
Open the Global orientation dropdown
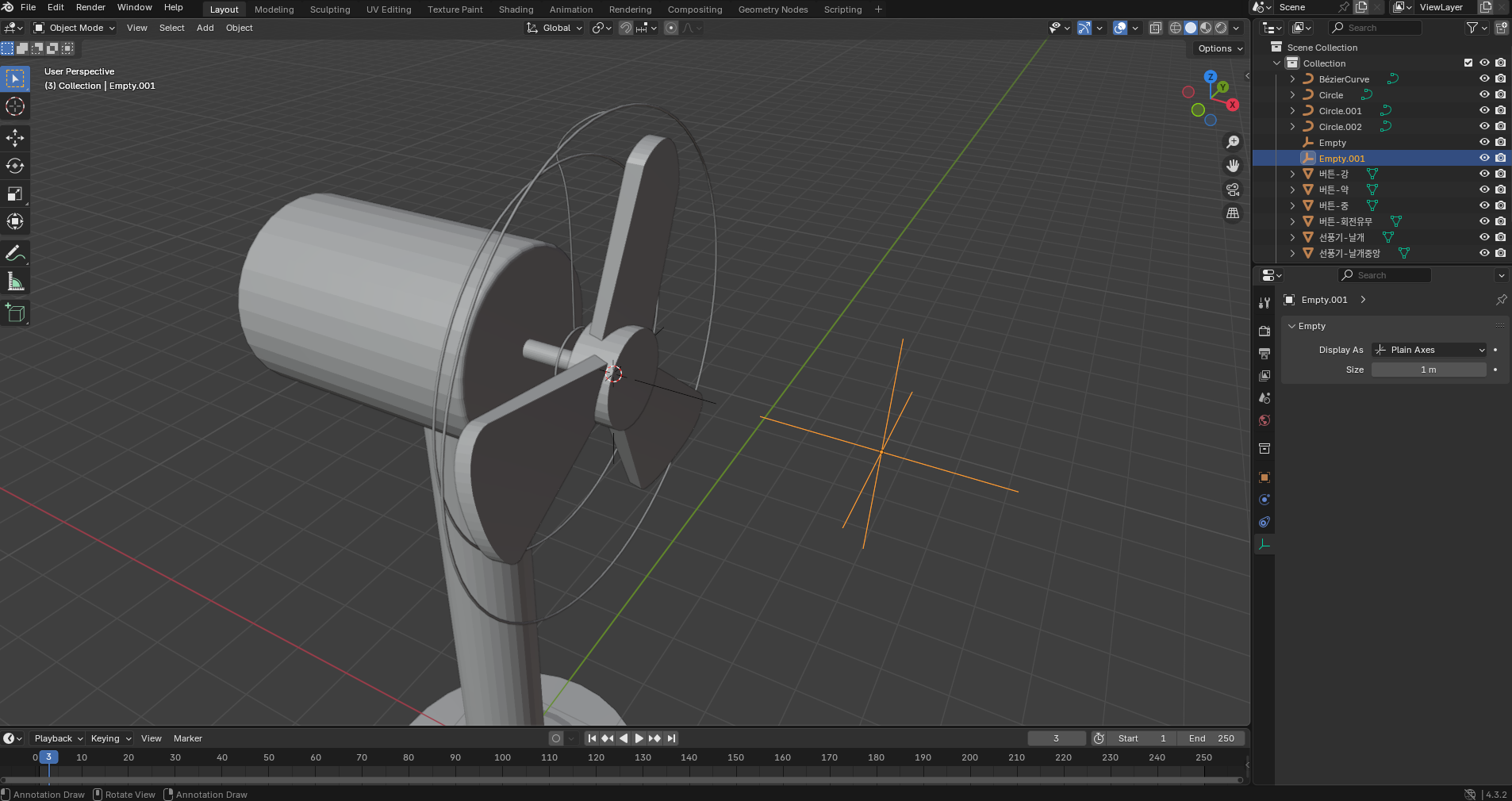555,28
